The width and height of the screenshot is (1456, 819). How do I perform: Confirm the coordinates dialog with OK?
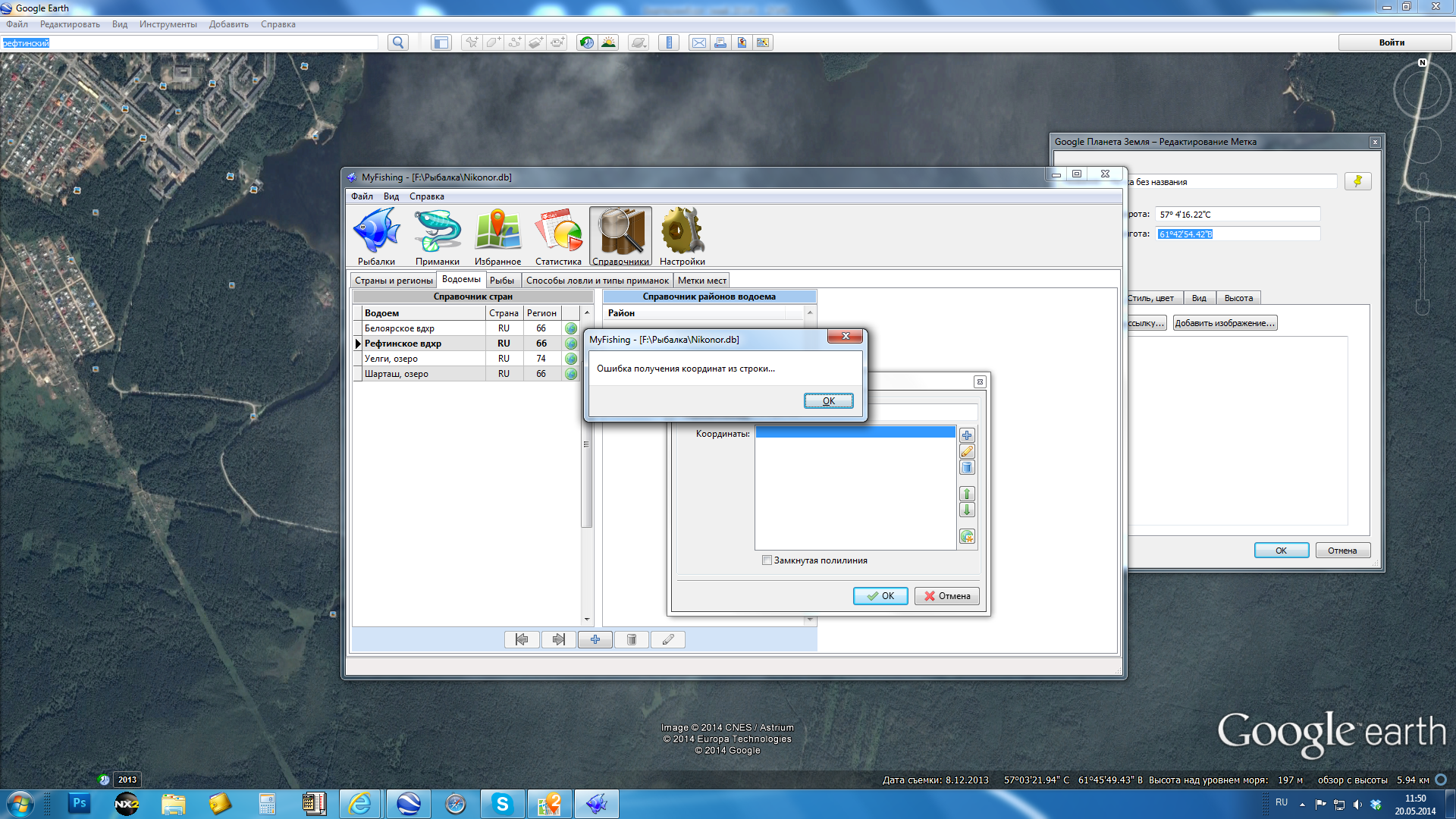click(880, 596)
